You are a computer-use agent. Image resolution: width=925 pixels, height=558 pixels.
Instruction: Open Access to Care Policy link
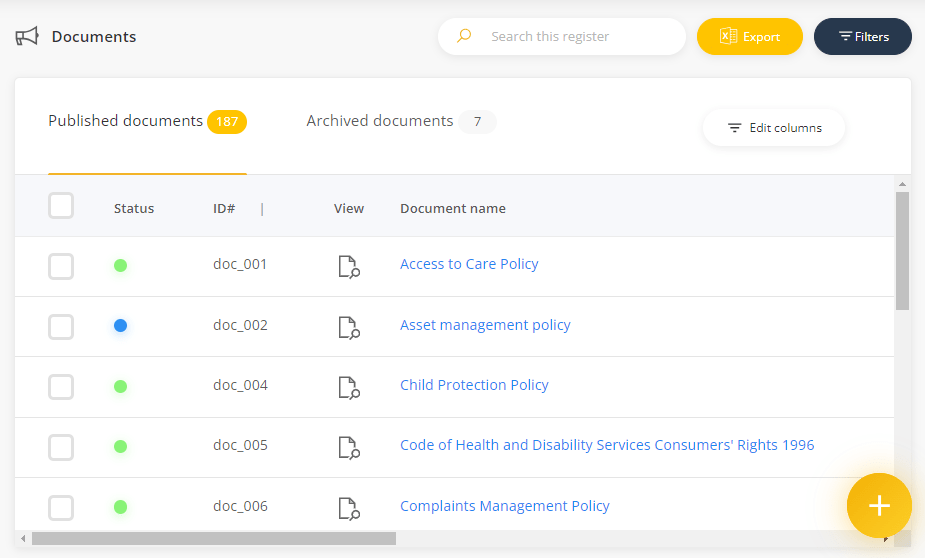(469, 264)
